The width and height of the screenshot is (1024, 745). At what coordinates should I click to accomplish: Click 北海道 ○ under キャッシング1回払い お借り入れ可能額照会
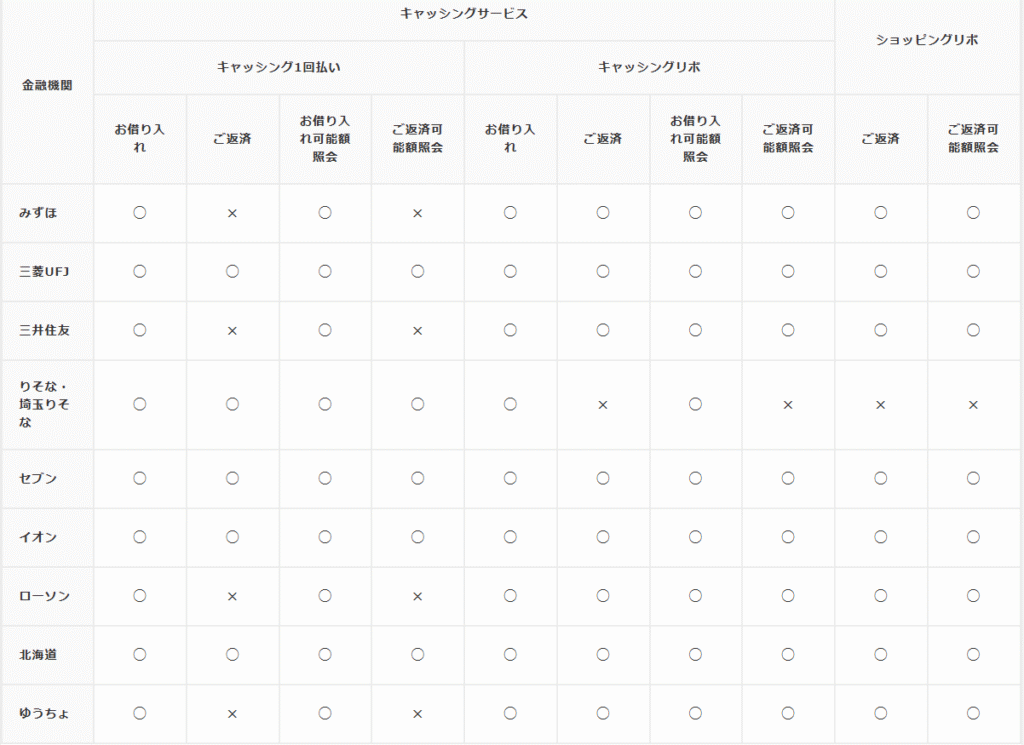(325, 655)
